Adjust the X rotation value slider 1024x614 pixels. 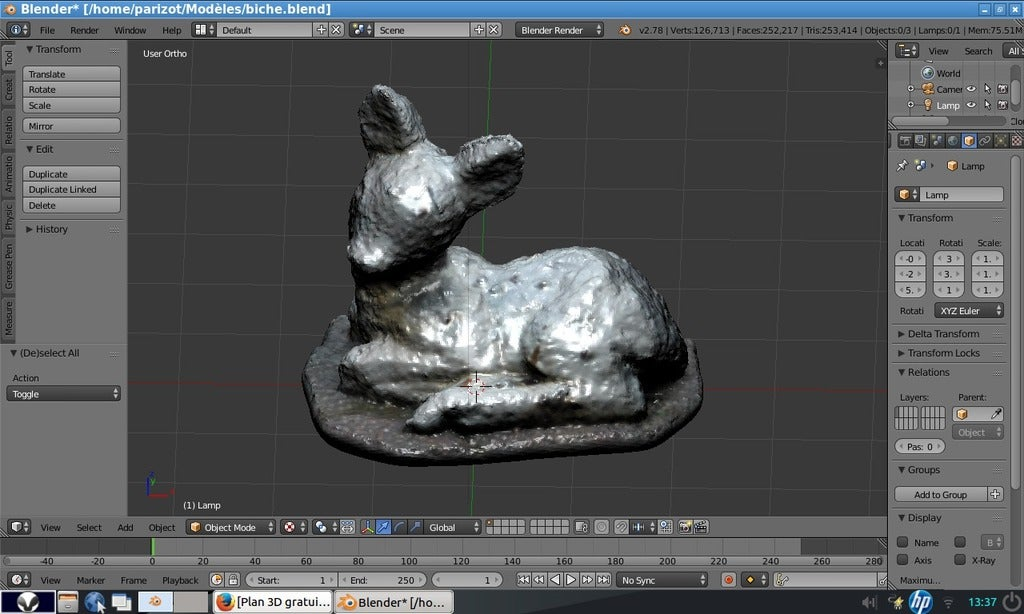(x=951, y=258)
